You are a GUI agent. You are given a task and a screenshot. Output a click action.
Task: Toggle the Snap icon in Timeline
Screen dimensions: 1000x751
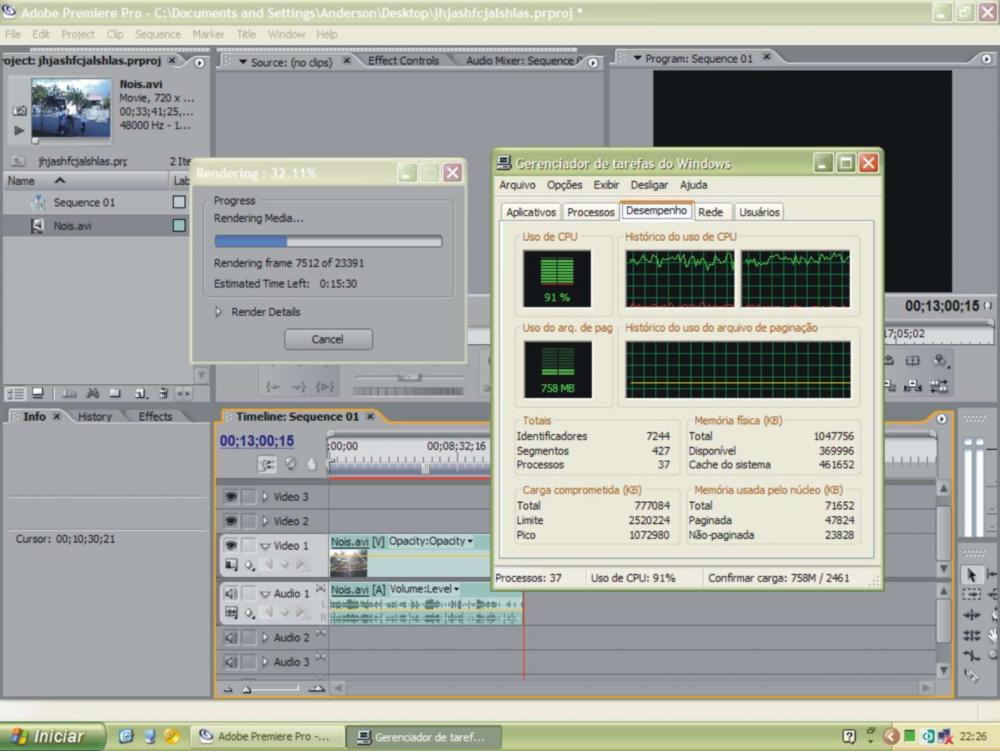[267, 464]
